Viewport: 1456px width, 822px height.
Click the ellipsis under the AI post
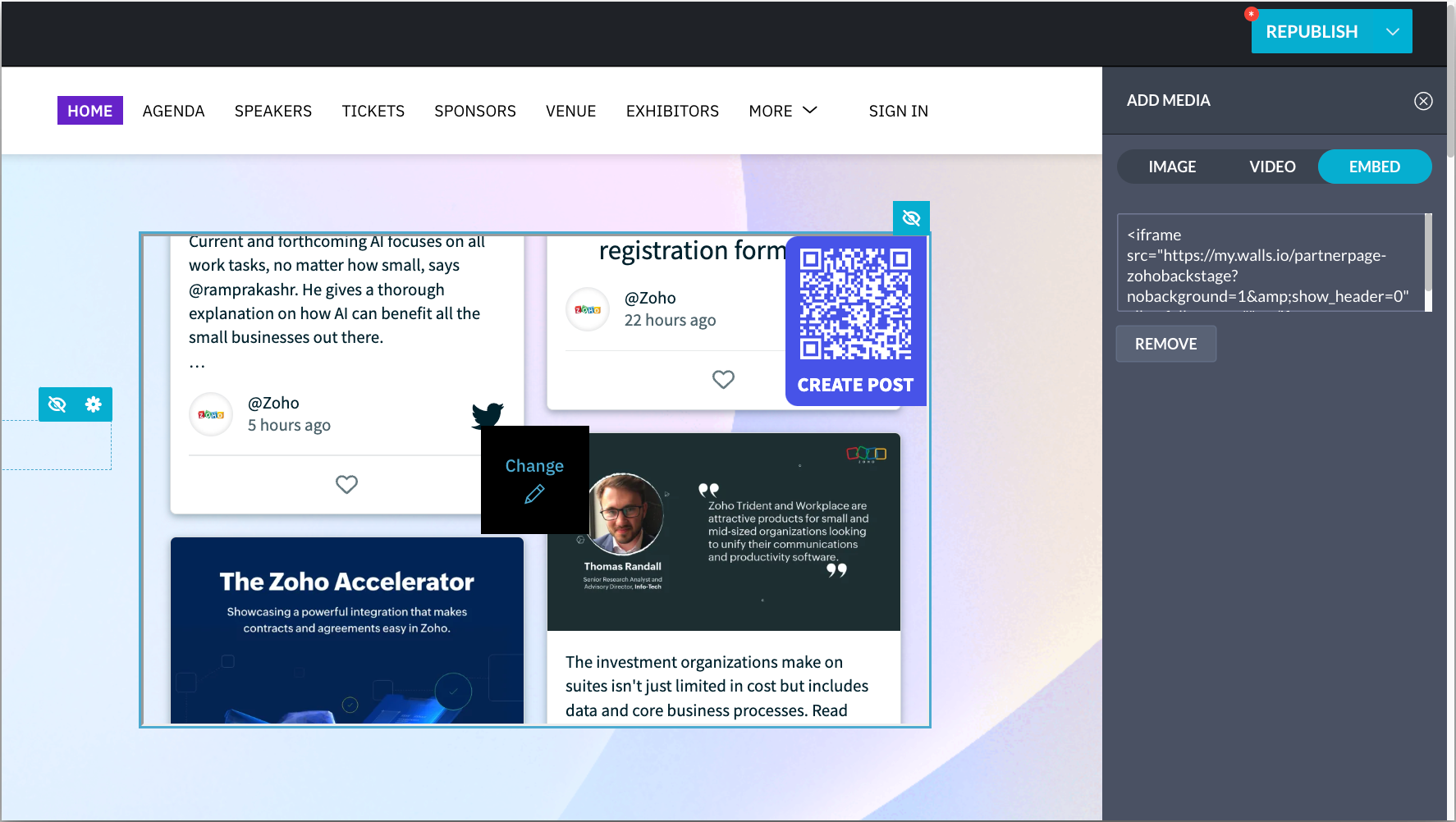click(197, 364)
